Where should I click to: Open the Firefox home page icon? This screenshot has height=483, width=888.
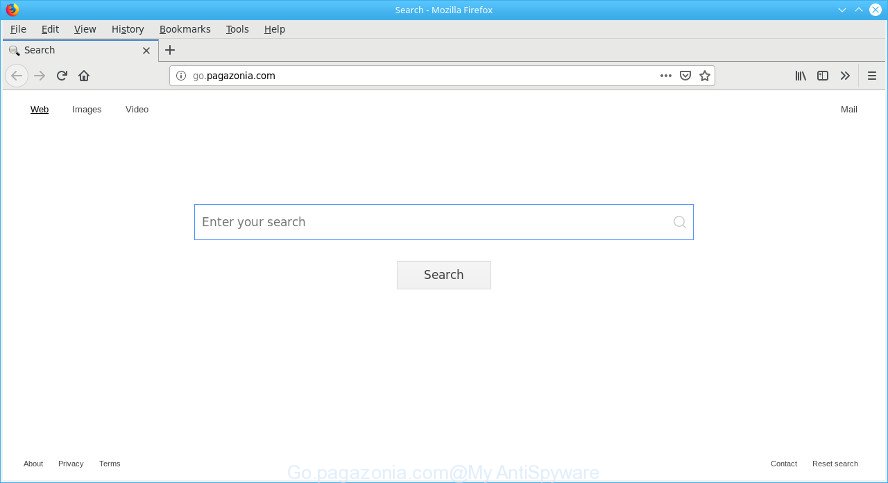(84, 76)
